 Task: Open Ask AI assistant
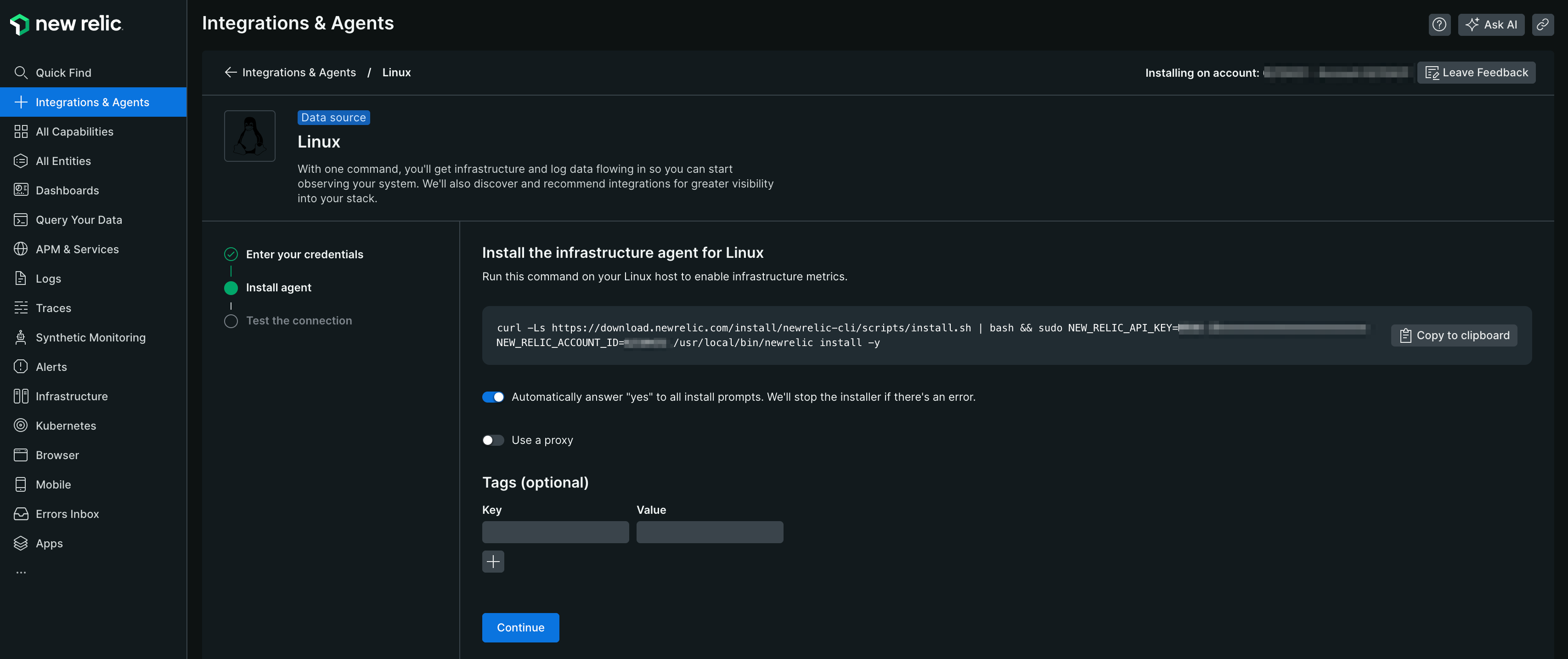[1491, 24]
